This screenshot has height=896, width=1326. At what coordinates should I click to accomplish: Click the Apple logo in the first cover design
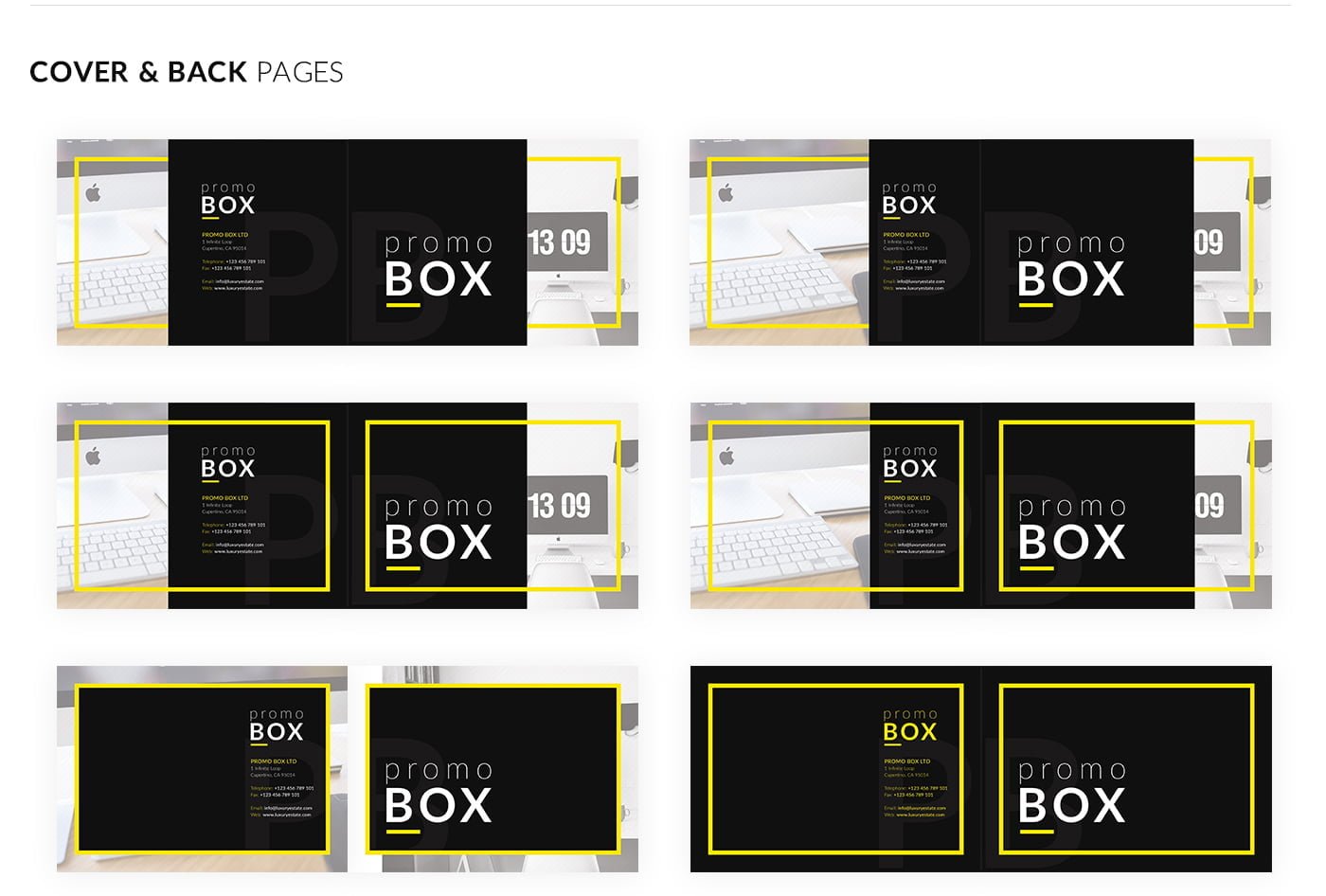coord(93,193)
